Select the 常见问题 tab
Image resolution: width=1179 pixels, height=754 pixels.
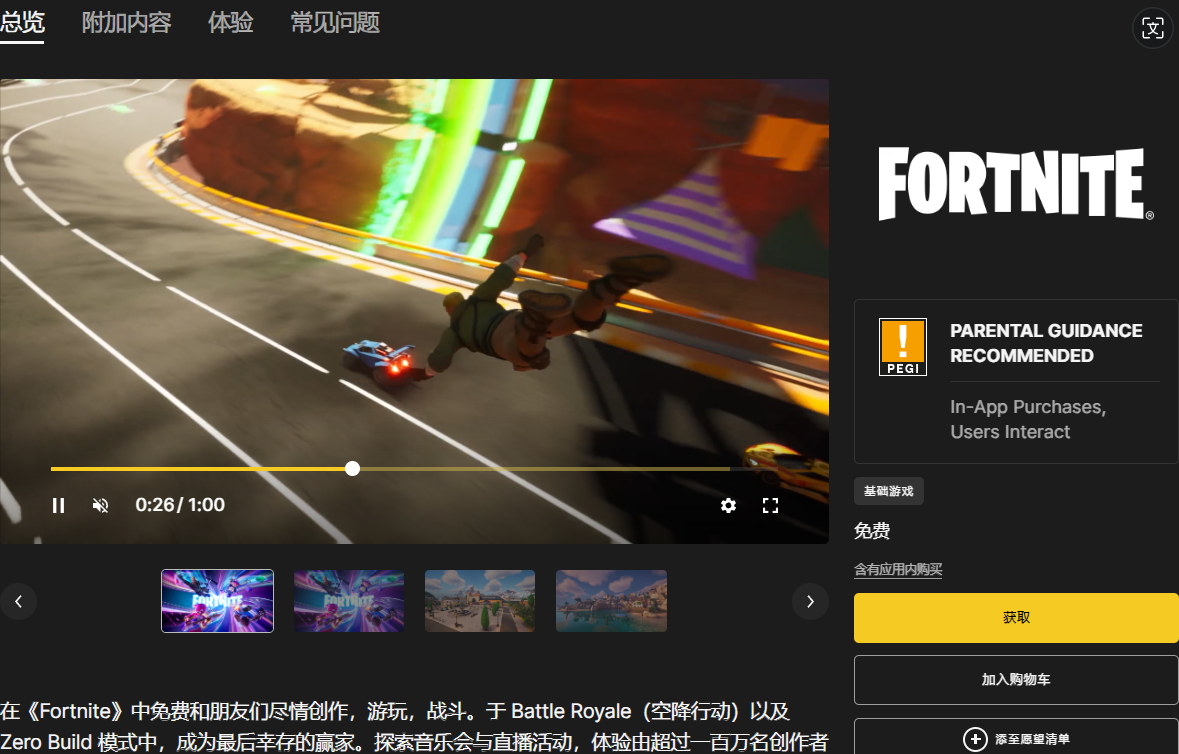(335, 23)
